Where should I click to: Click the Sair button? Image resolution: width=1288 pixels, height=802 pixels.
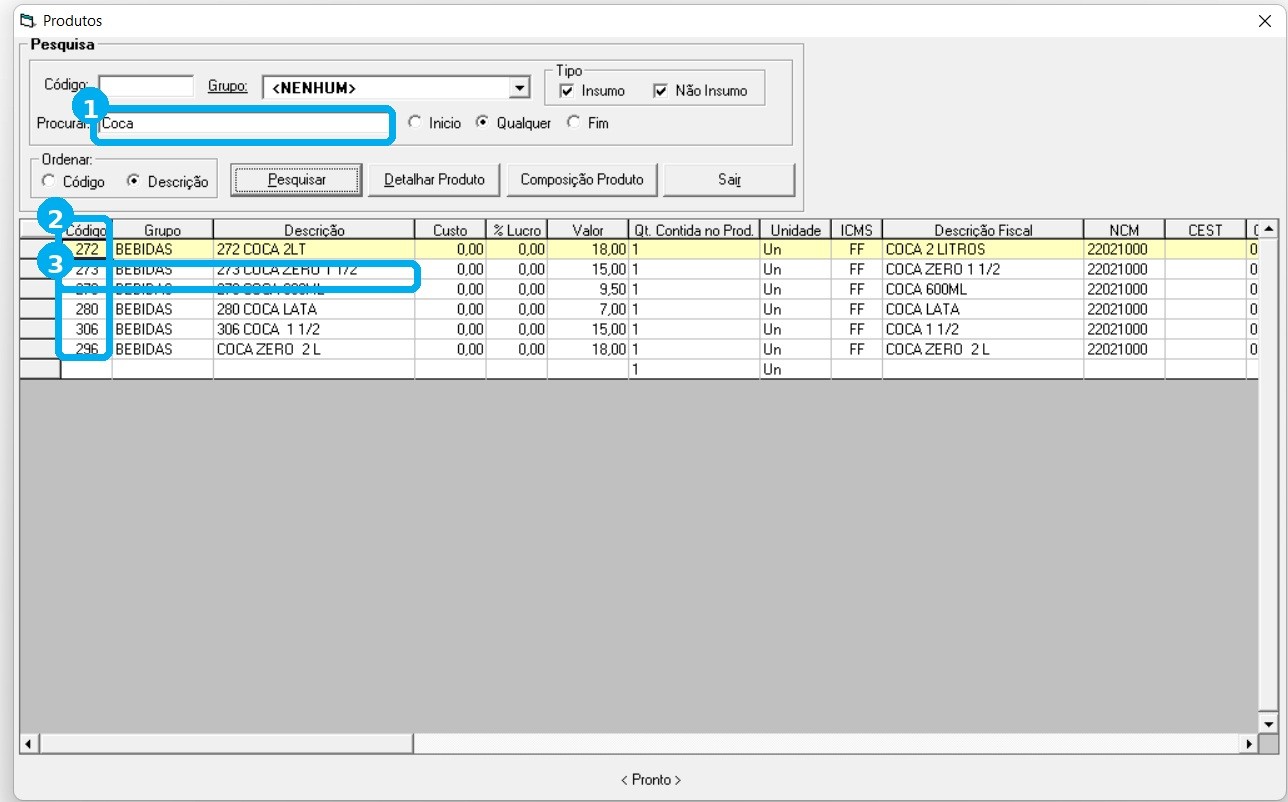click(x=729, y=180)
